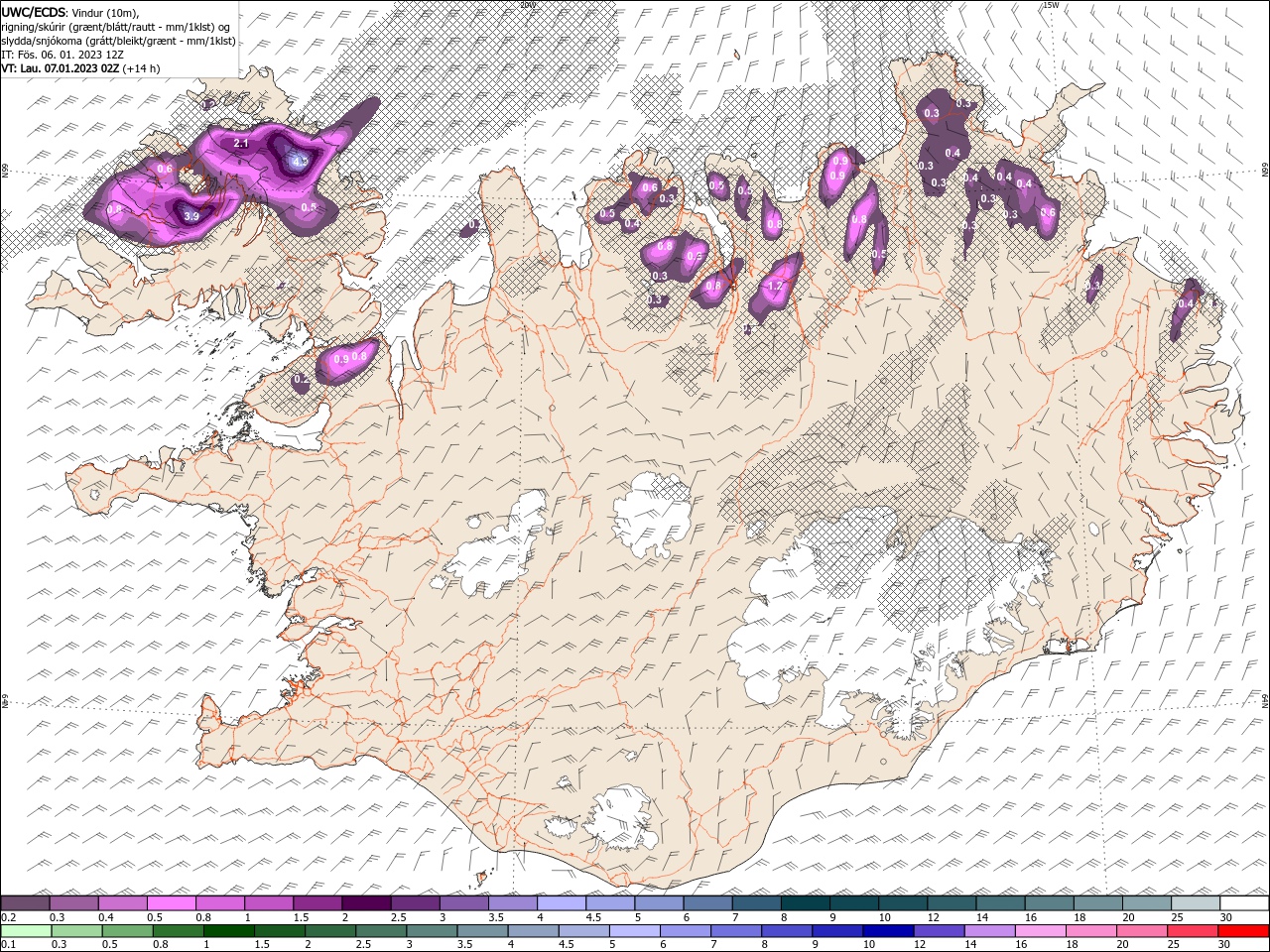Click the pale green 0.1 rain scale swatch
This screenshot has height=952, width=1270.
coord(26,931)
